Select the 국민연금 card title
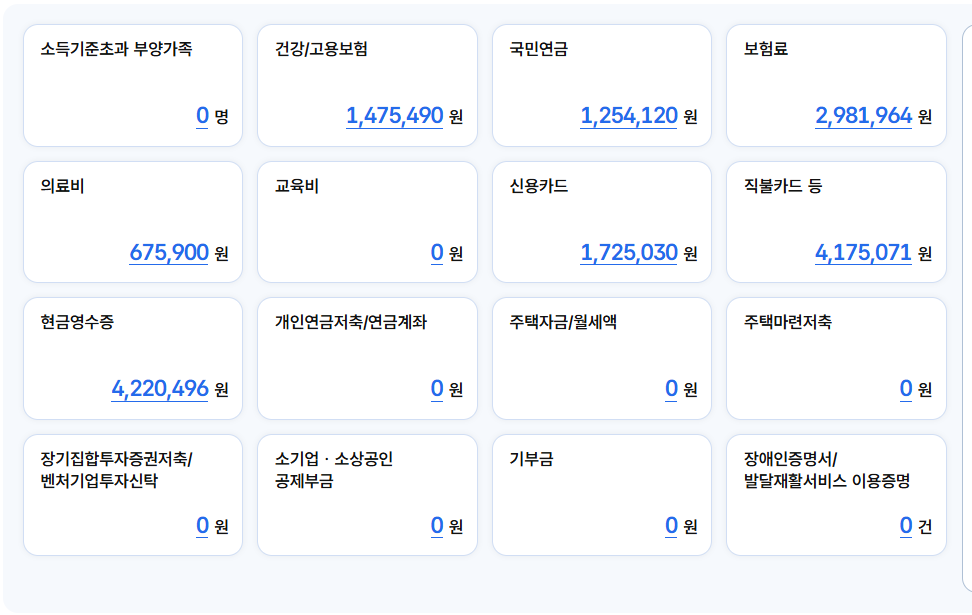This screenshot has width=972, height=615. (x=539, y=49)
